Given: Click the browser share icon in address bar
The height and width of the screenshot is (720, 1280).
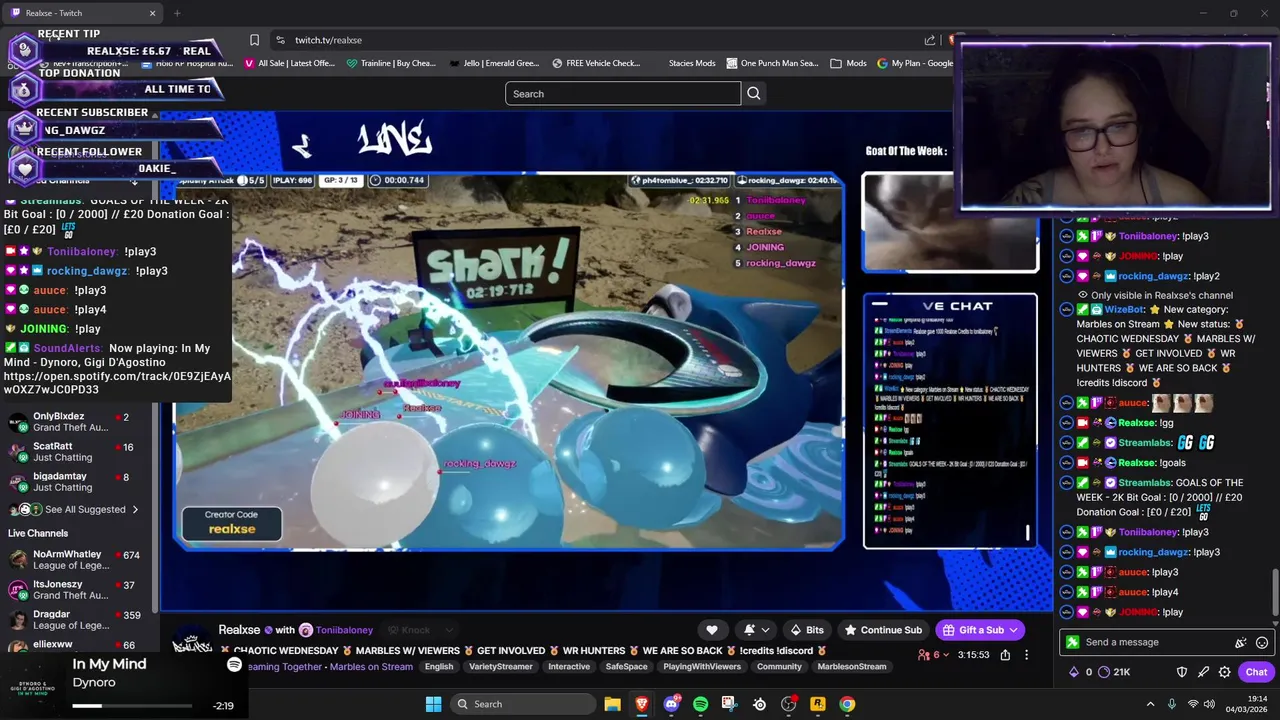Looking at the screenshot, I should point(930,40).
